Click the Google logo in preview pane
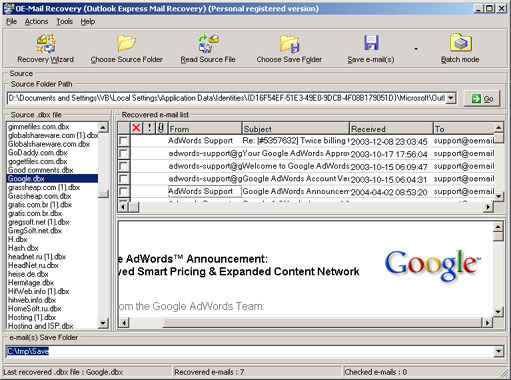 click(433, 265)
